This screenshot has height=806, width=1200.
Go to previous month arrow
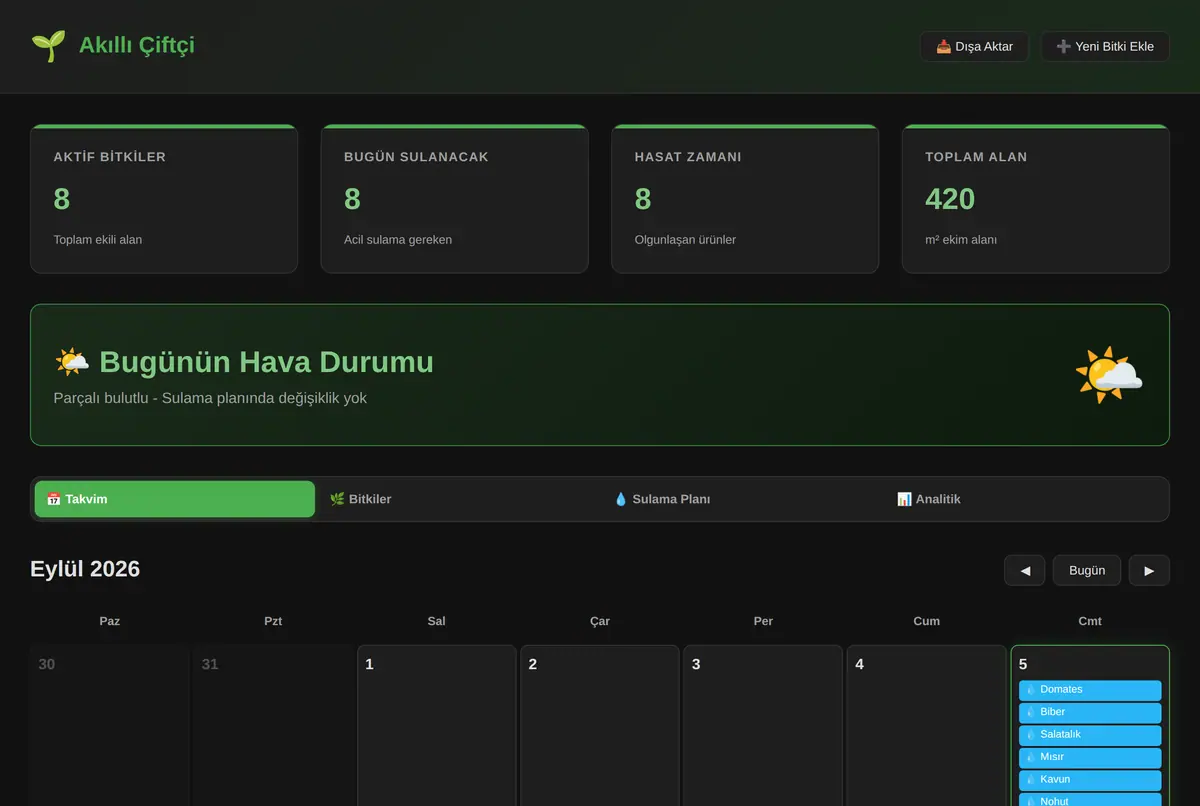[x=1025, y=570]
